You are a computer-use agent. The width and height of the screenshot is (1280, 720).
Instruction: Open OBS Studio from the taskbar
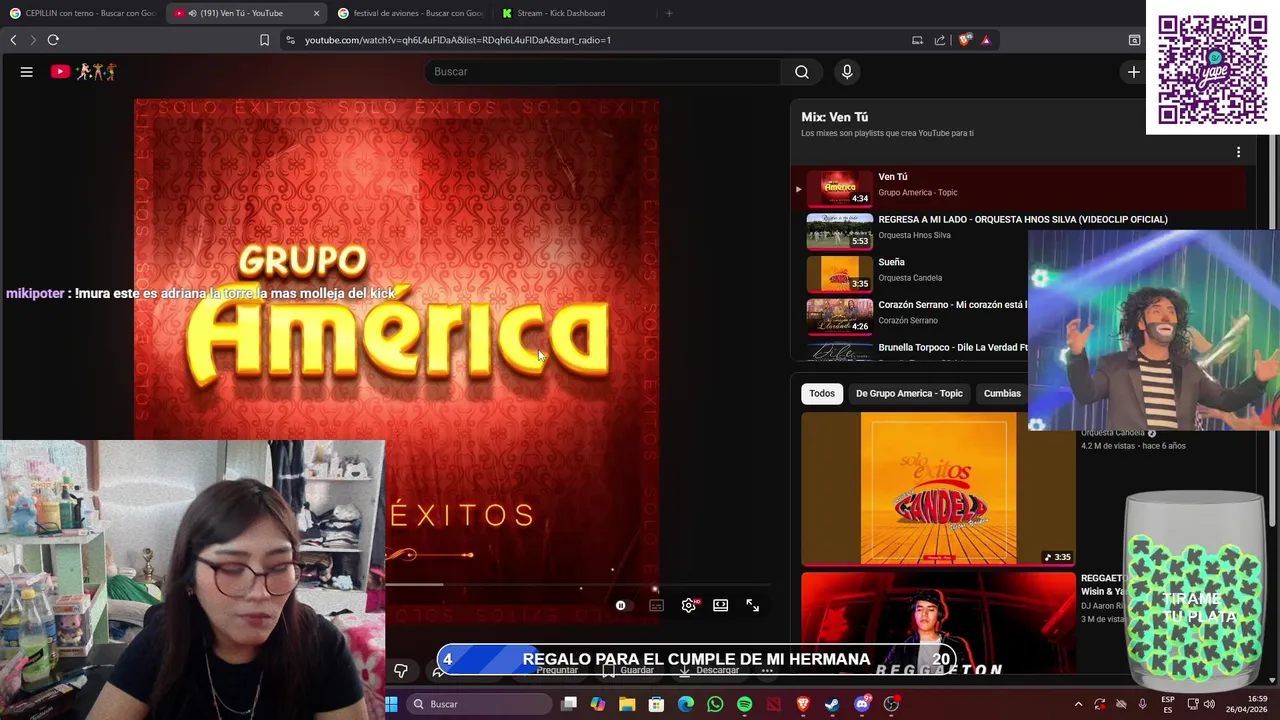coord(891,704)
